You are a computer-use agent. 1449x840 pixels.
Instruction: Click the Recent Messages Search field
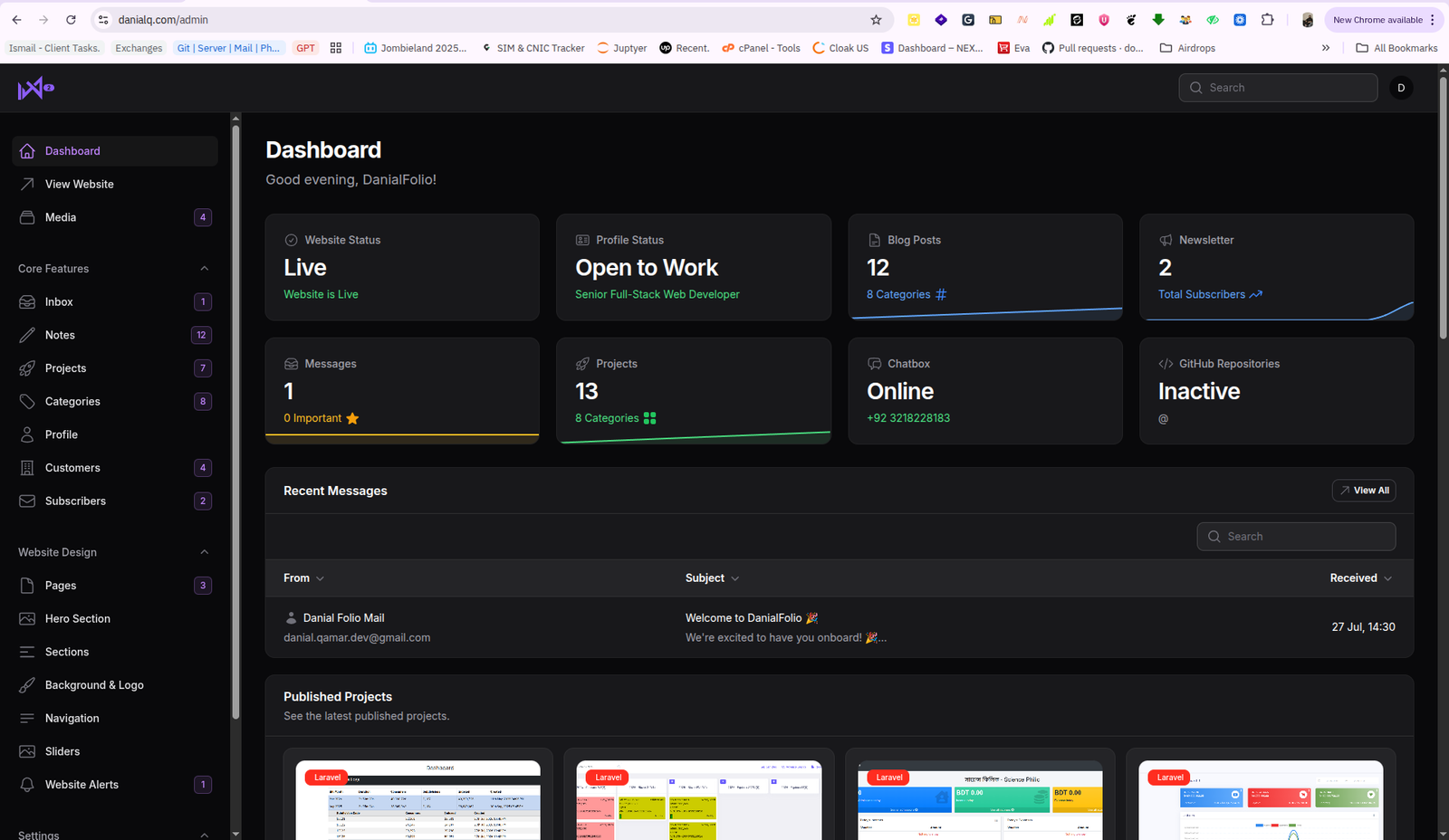(1296, 537)
